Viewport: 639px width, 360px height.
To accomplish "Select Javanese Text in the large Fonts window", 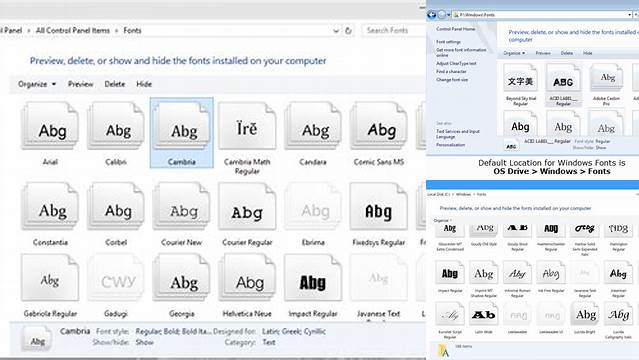I will (379, 278).
